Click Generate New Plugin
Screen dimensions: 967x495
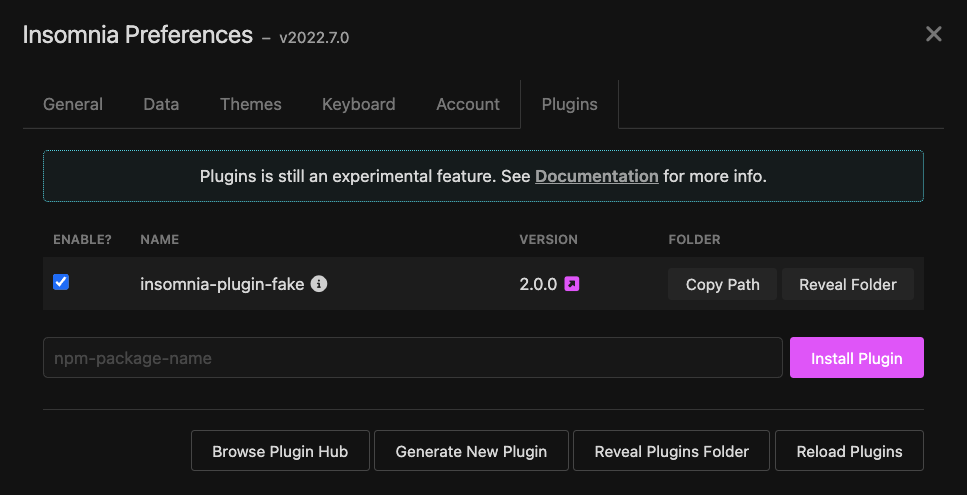click(x=471, y=451)
